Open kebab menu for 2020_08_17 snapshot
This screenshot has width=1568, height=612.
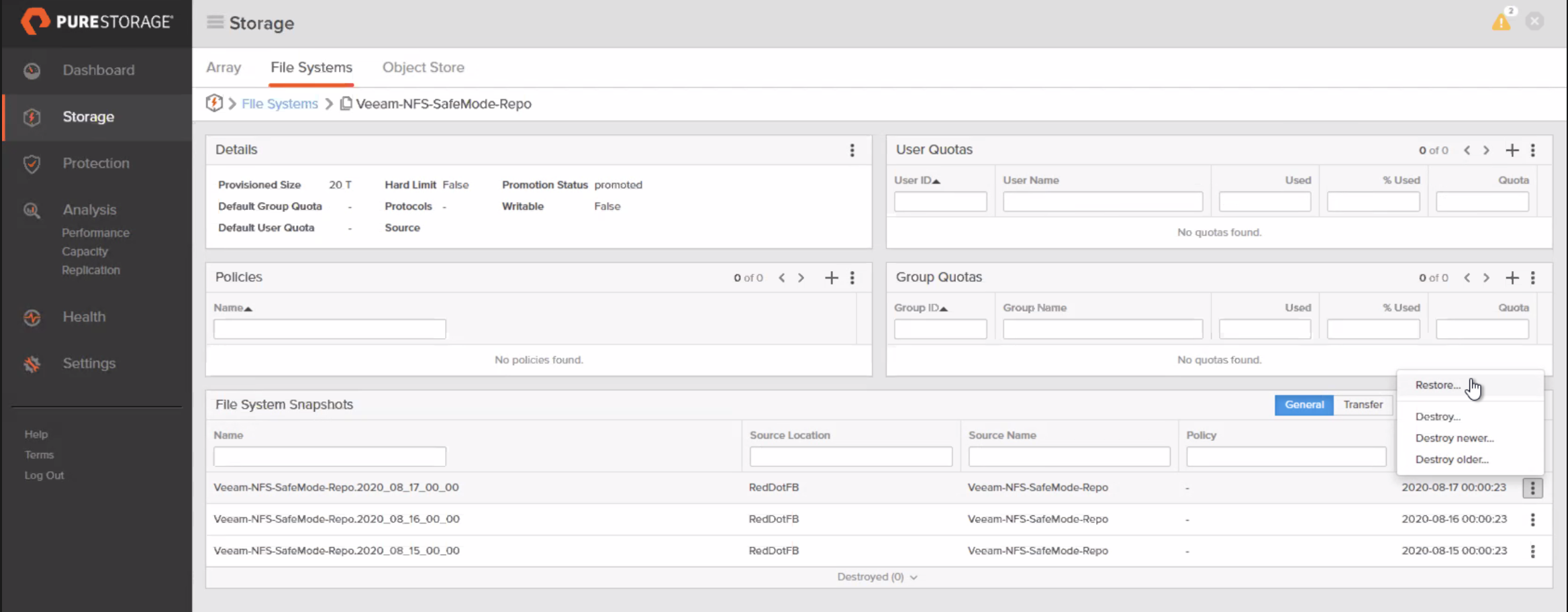click(x=1532, y=488)
